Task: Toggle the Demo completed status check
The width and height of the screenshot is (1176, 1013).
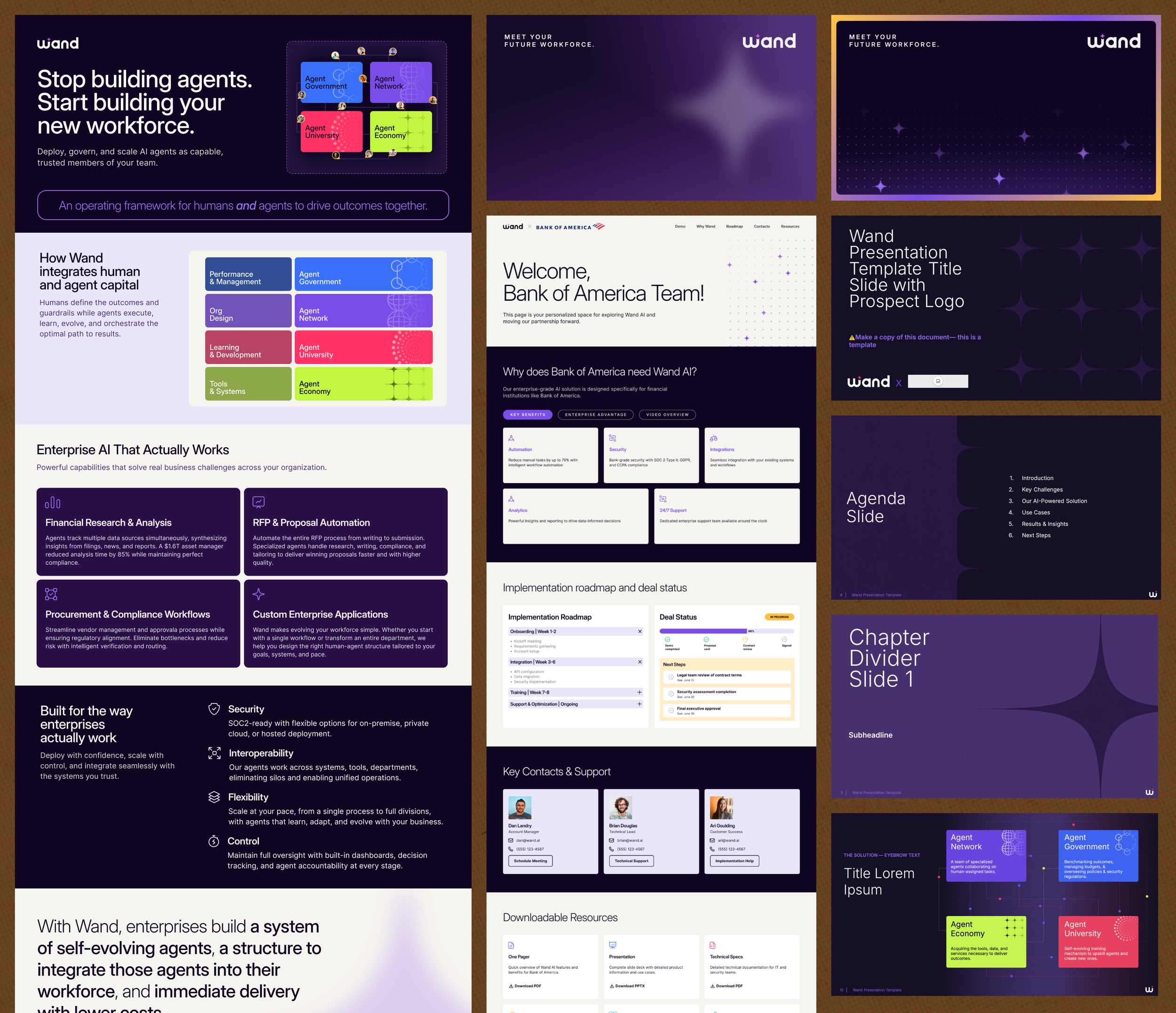Action: pos(667,640)
